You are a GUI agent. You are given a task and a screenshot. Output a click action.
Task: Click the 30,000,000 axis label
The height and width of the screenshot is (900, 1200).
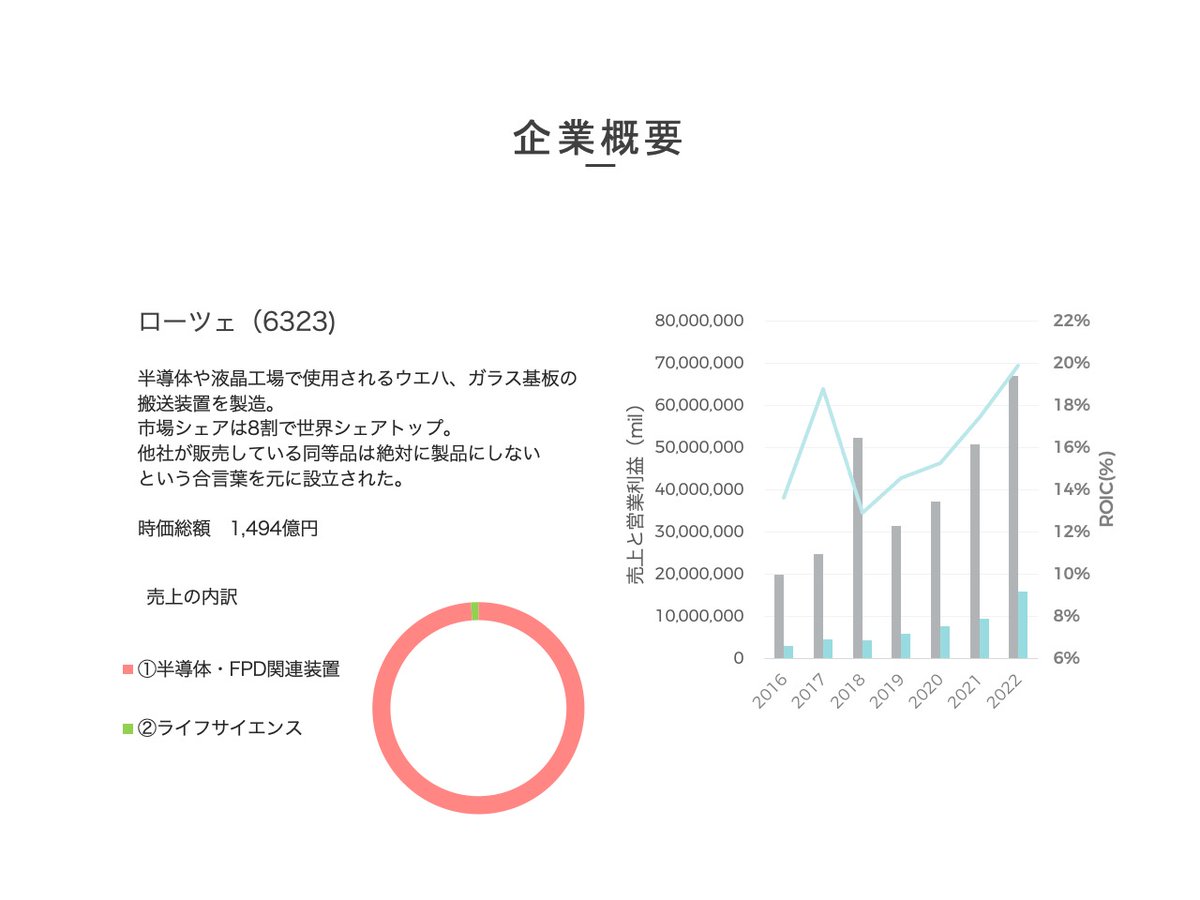tap(699, 531)
